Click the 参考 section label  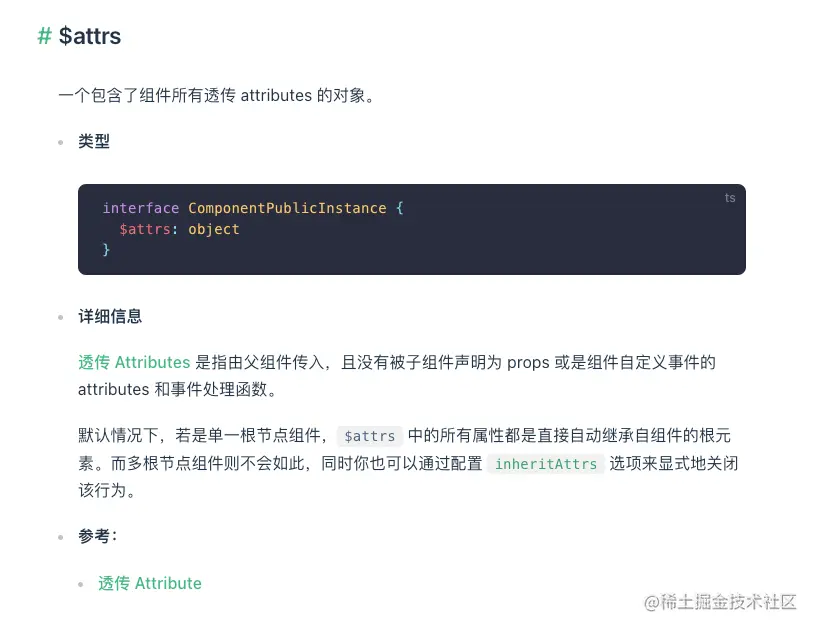point(97,536)
